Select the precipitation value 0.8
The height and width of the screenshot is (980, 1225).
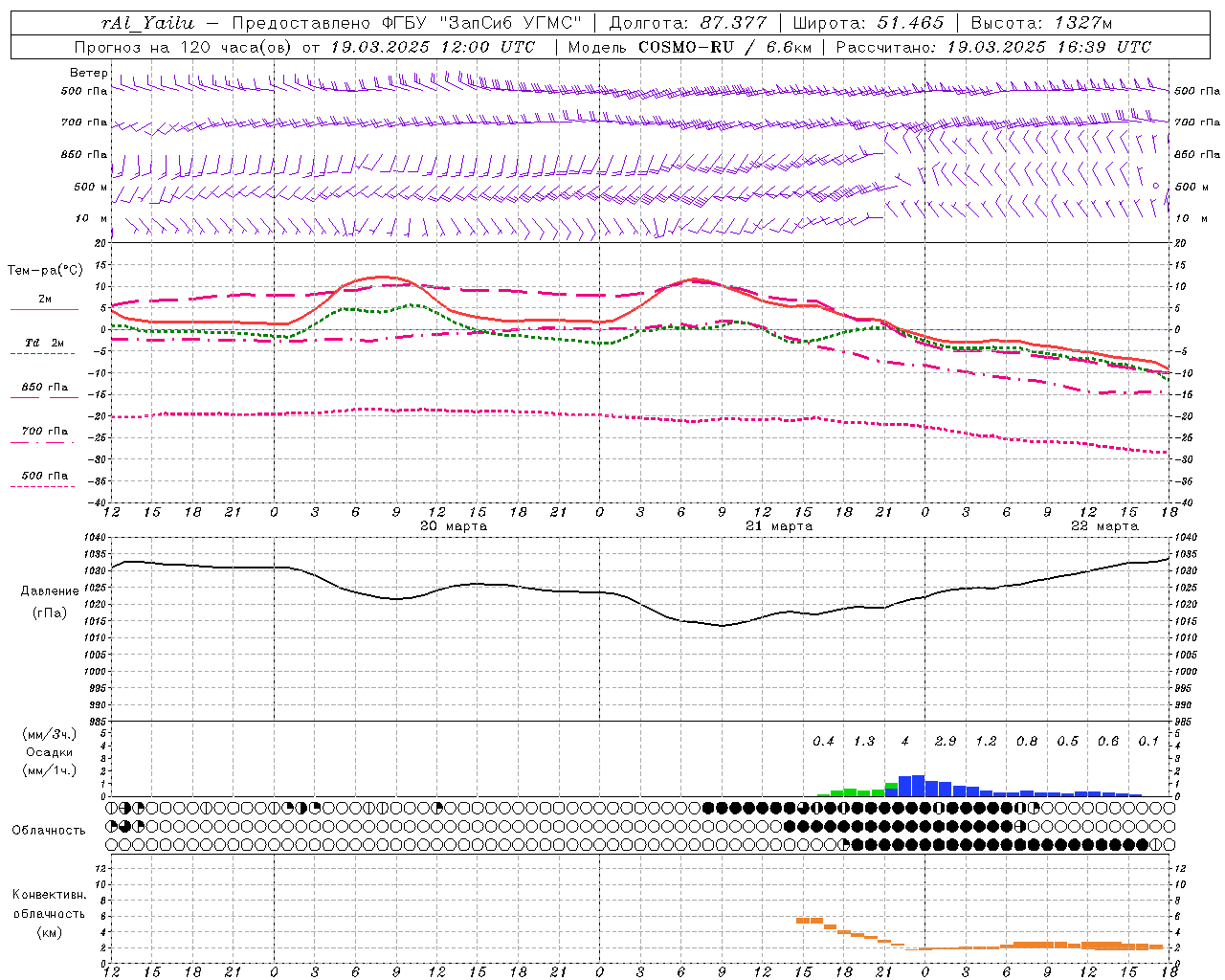pos(1027,742)
